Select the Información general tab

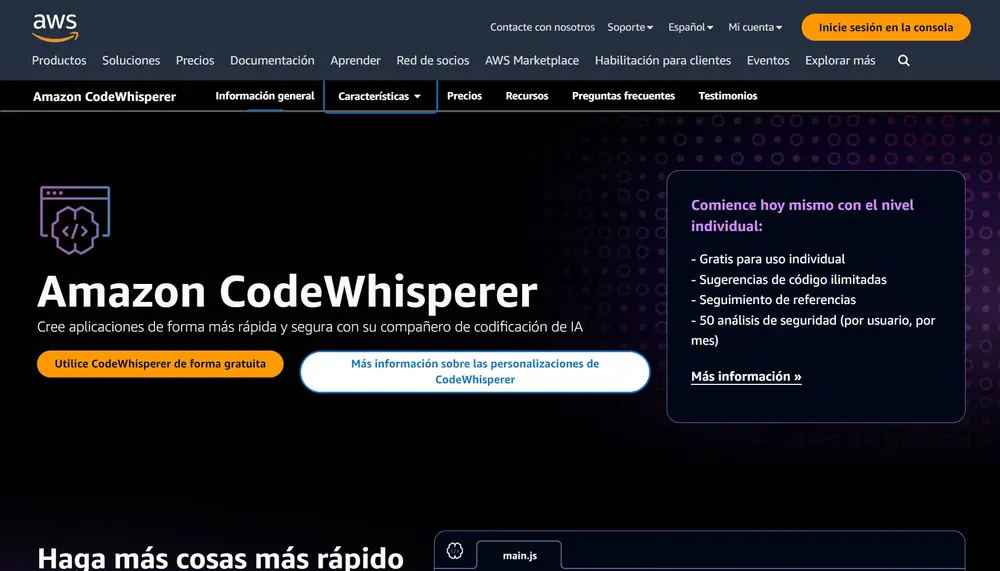[x=265, y=96]
